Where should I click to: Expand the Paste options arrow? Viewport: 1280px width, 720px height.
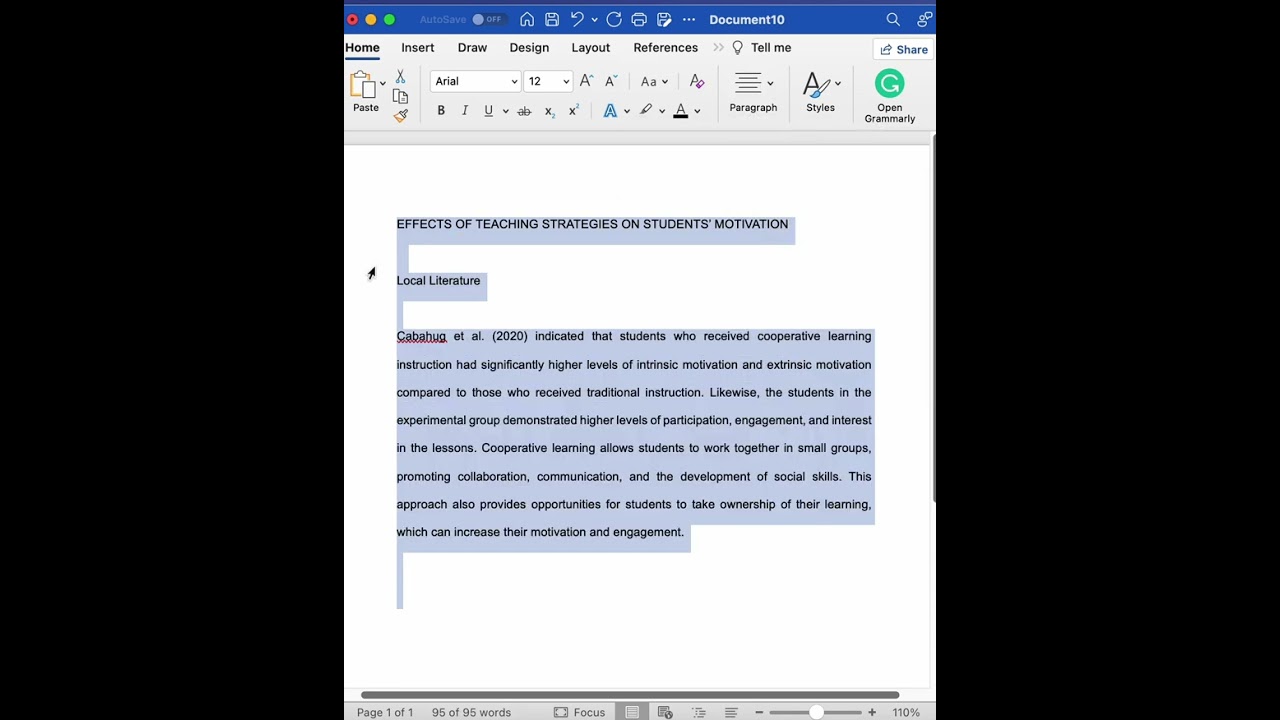coord(382,83)
